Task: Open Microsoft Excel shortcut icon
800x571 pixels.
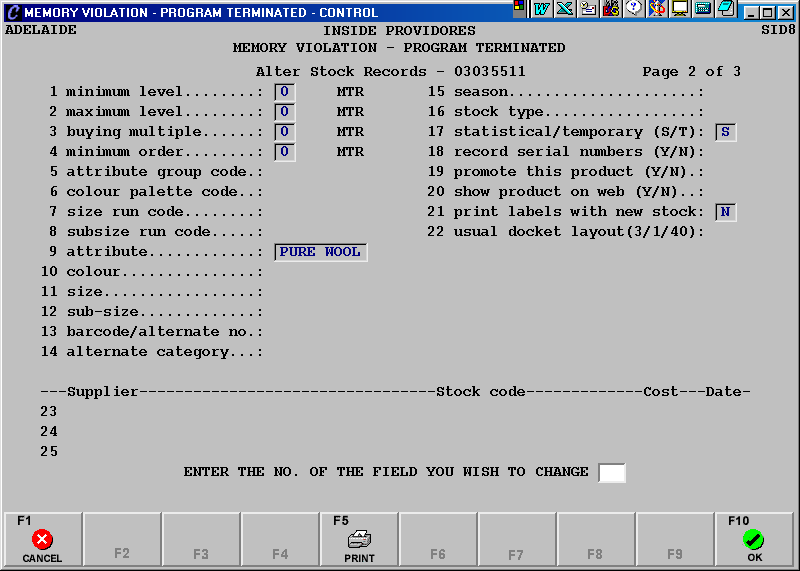Action: [x=564, y=9]
